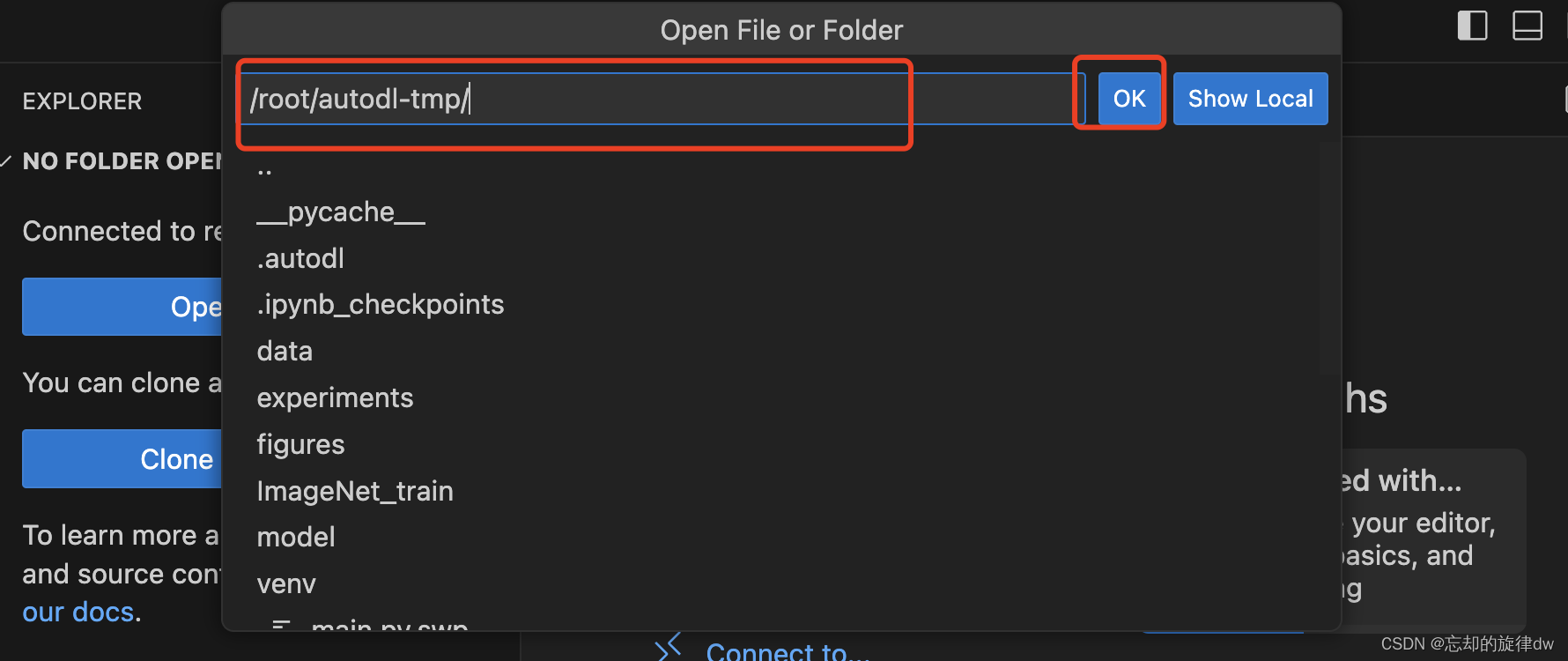
Task: Toggle the primary sidebar layout icon
Action: [1472, 26]
